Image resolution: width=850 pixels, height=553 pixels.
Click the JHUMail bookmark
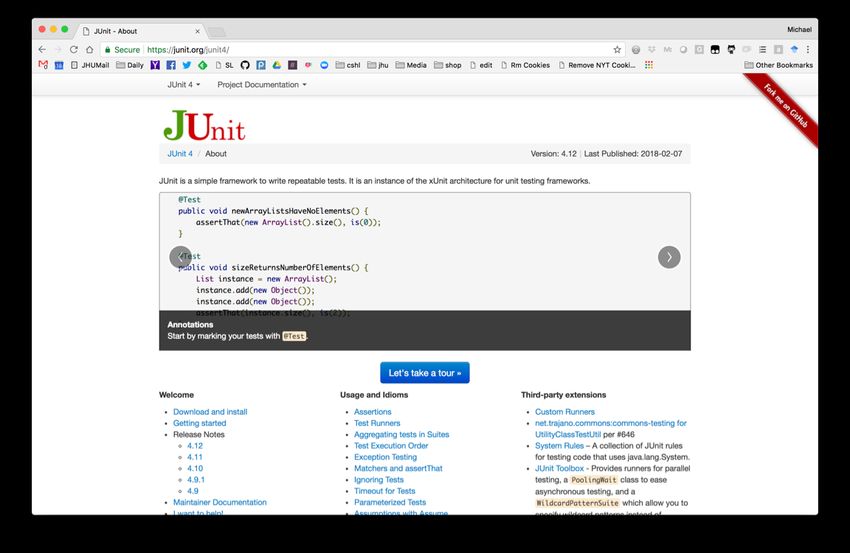tap(90, 65)
